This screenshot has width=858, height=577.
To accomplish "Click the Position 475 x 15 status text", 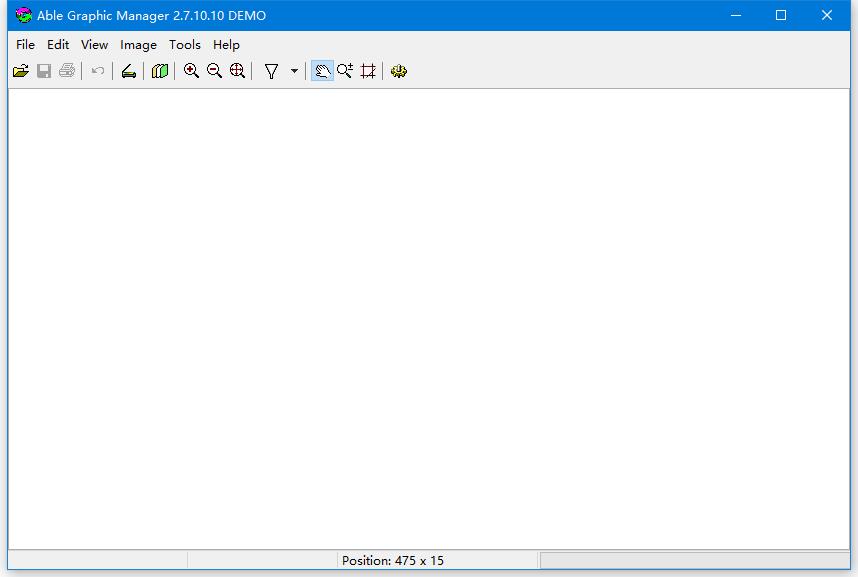I will 392,561.
